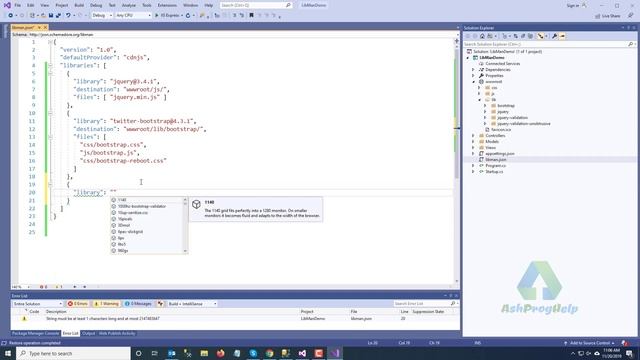Click in Search Error List field
Image resolution: width=640 pixels, height=360 pixels.
click(x=422, y=304)
